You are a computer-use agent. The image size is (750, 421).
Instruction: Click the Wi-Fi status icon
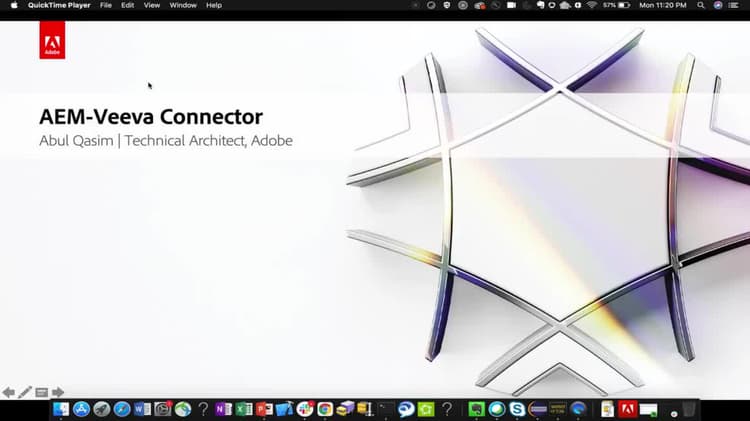click(x=592, y=5)
